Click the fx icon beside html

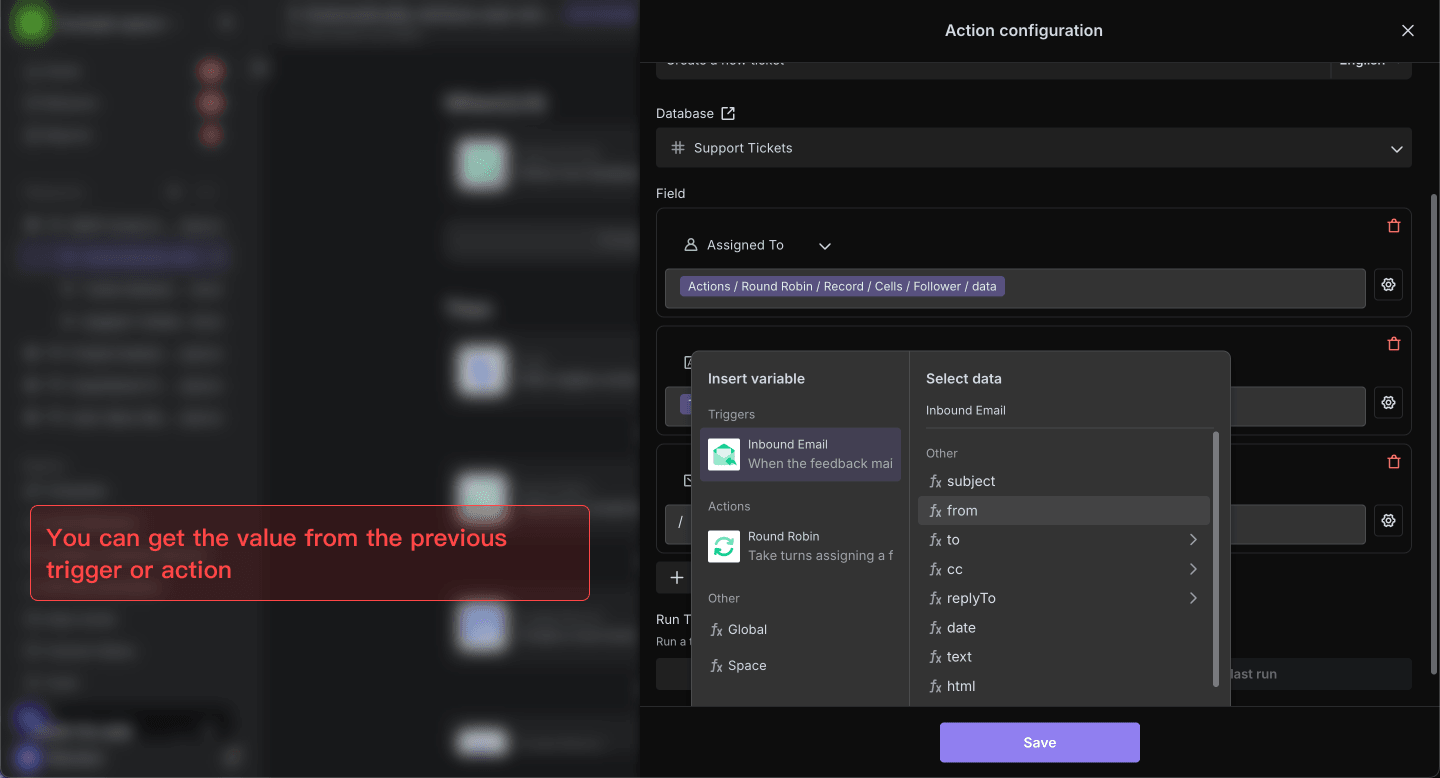pos(935,686)
